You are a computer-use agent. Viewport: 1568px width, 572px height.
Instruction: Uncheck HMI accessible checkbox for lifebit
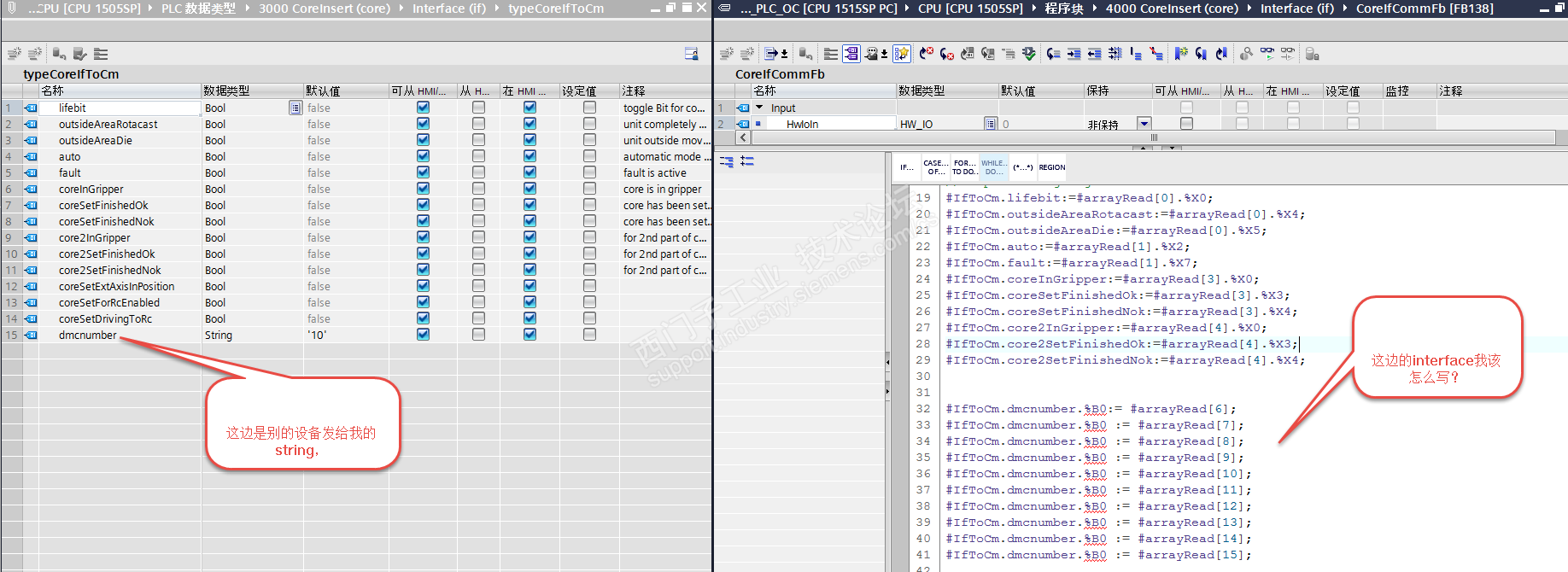(423, 108)
